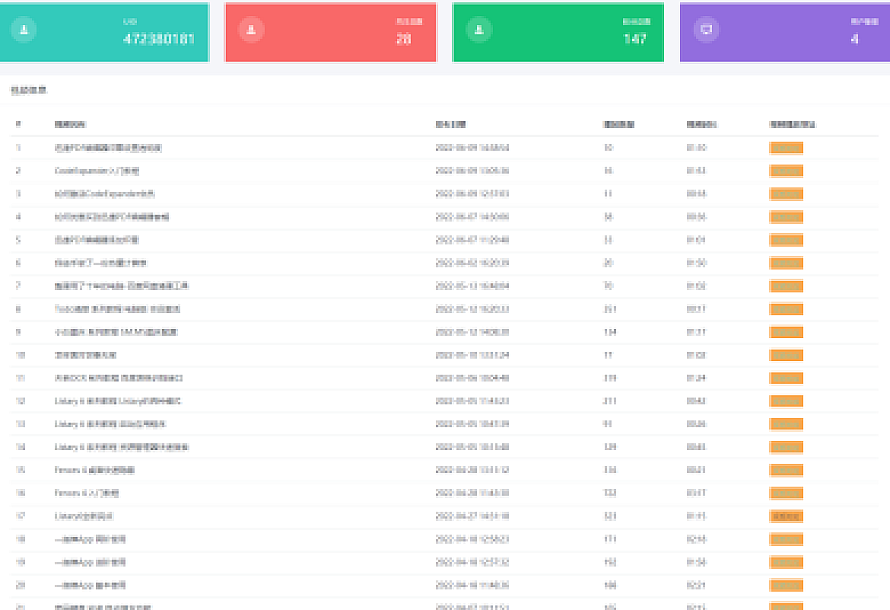Click the user icon in the teal UID card
890x610 pixels.
24,30
